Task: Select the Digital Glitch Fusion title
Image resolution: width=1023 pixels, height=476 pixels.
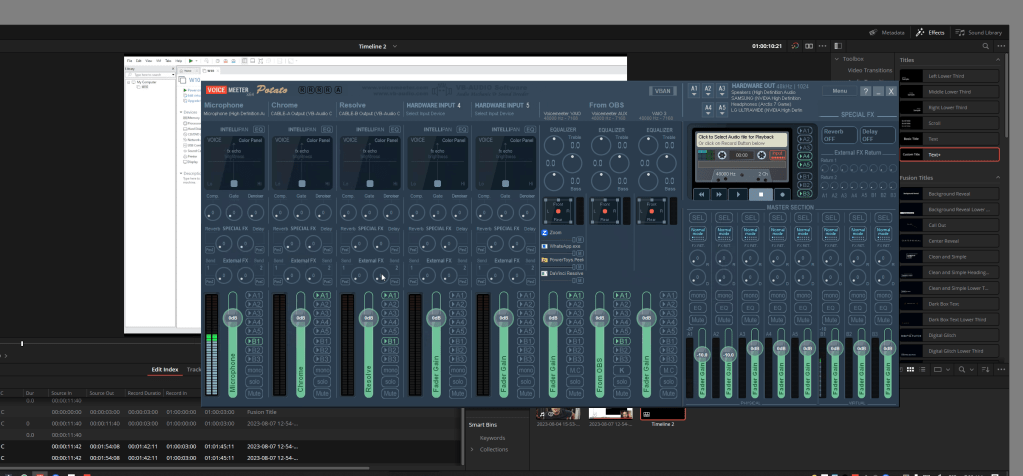Action: pyautogui.click(x=949, y=335)
